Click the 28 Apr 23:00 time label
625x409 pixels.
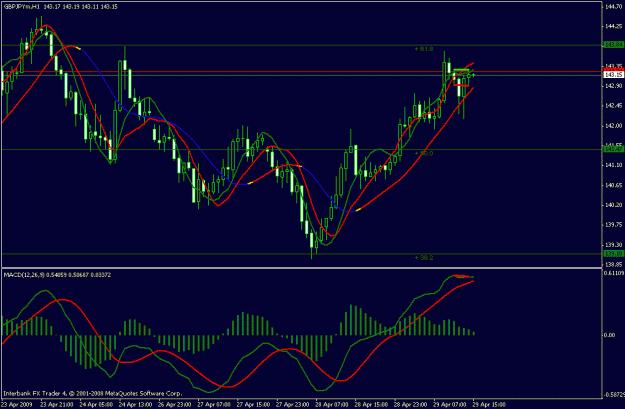(x=411, y=405)
